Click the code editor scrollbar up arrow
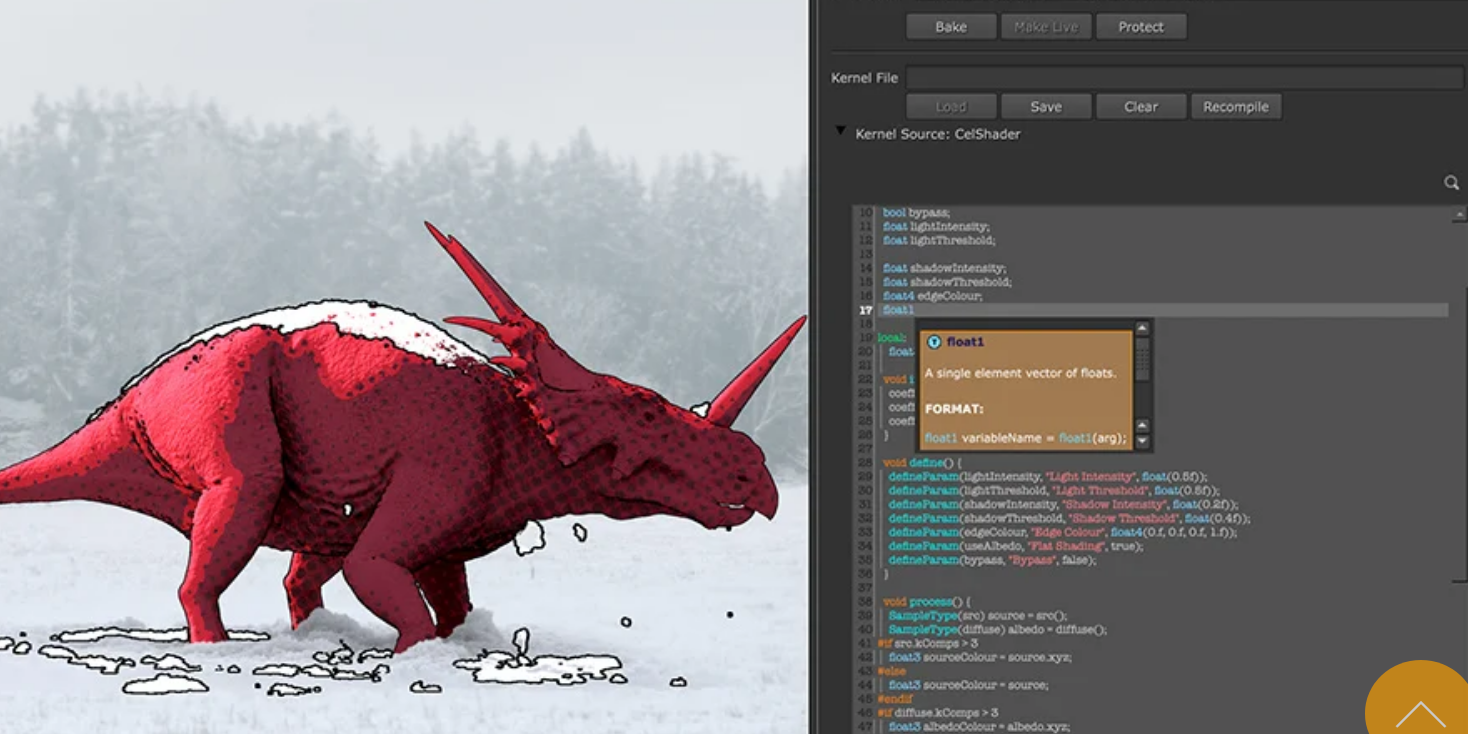This screenshot has height=734, width=1468. [1459, 215]
